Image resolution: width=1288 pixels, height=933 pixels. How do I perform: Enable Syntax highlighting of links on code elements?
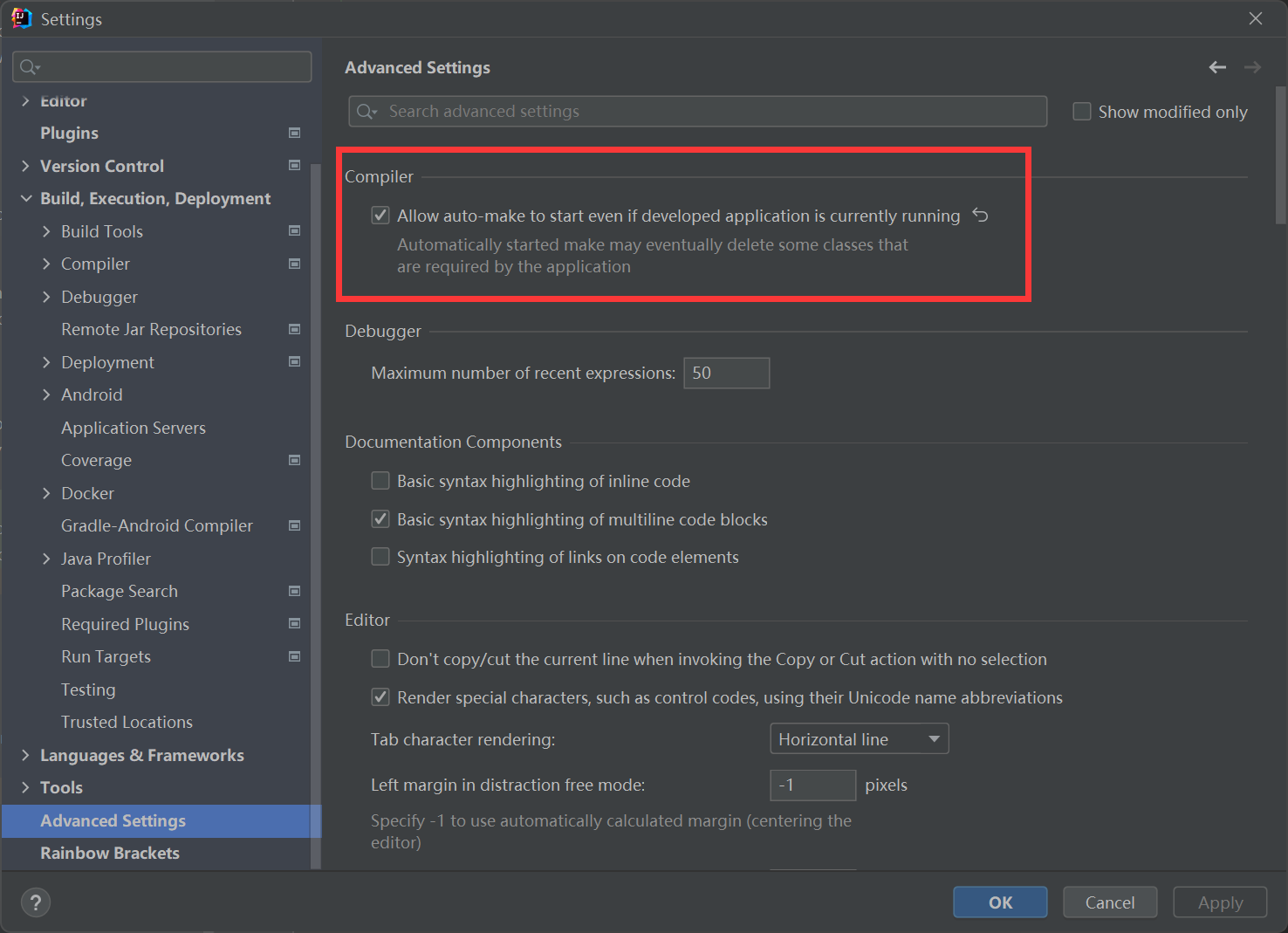[x=380, y=557]
